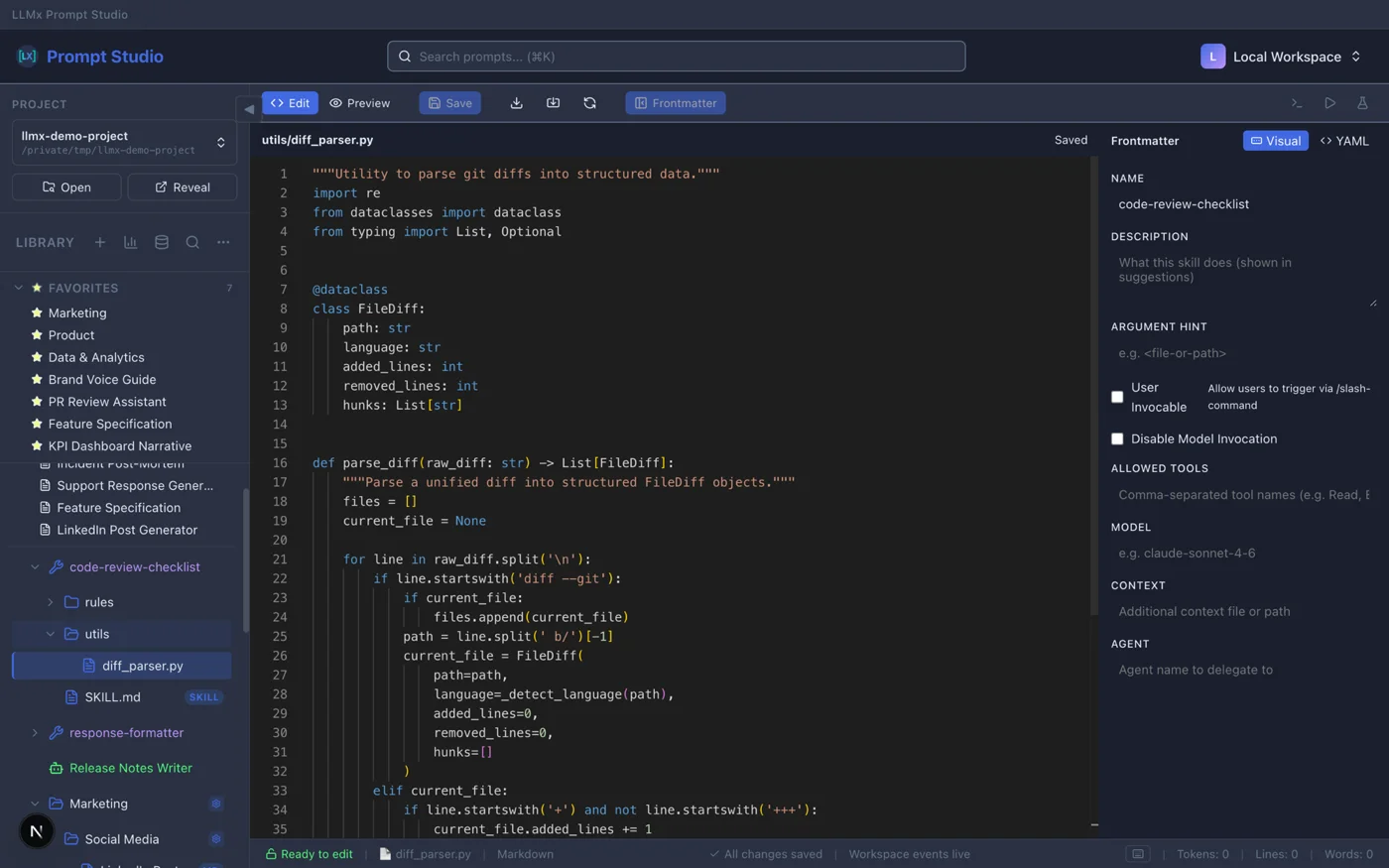Open Library search via the magnifier icon
Image resolution: width=1389 pixels, height=868 pixels.
tap(192, 242)
